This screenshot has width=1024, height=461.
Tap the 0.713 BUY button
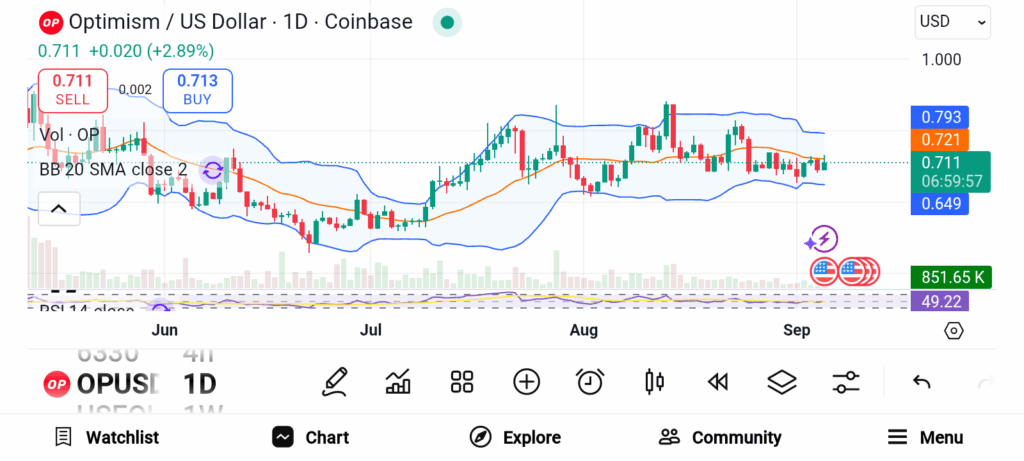(197, 90)
